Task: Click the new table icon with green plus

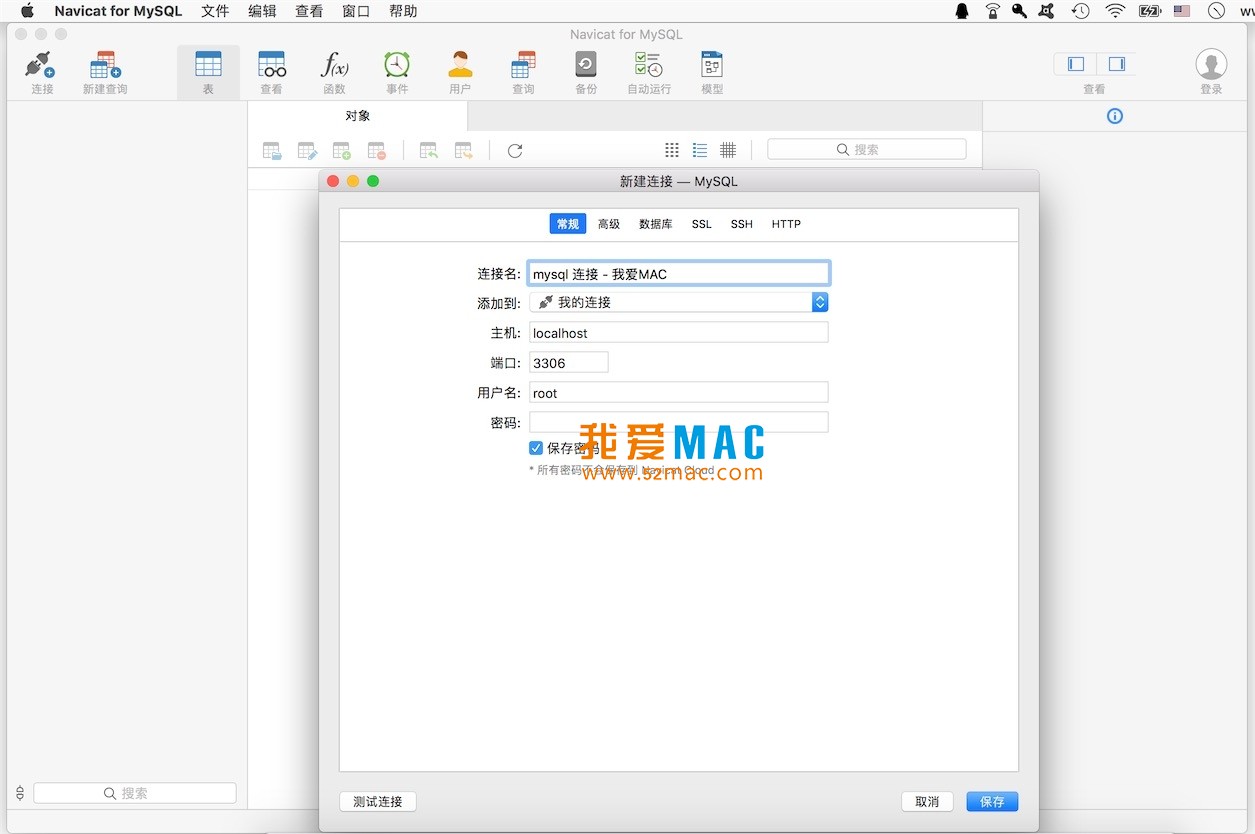Action: (342, 149)
